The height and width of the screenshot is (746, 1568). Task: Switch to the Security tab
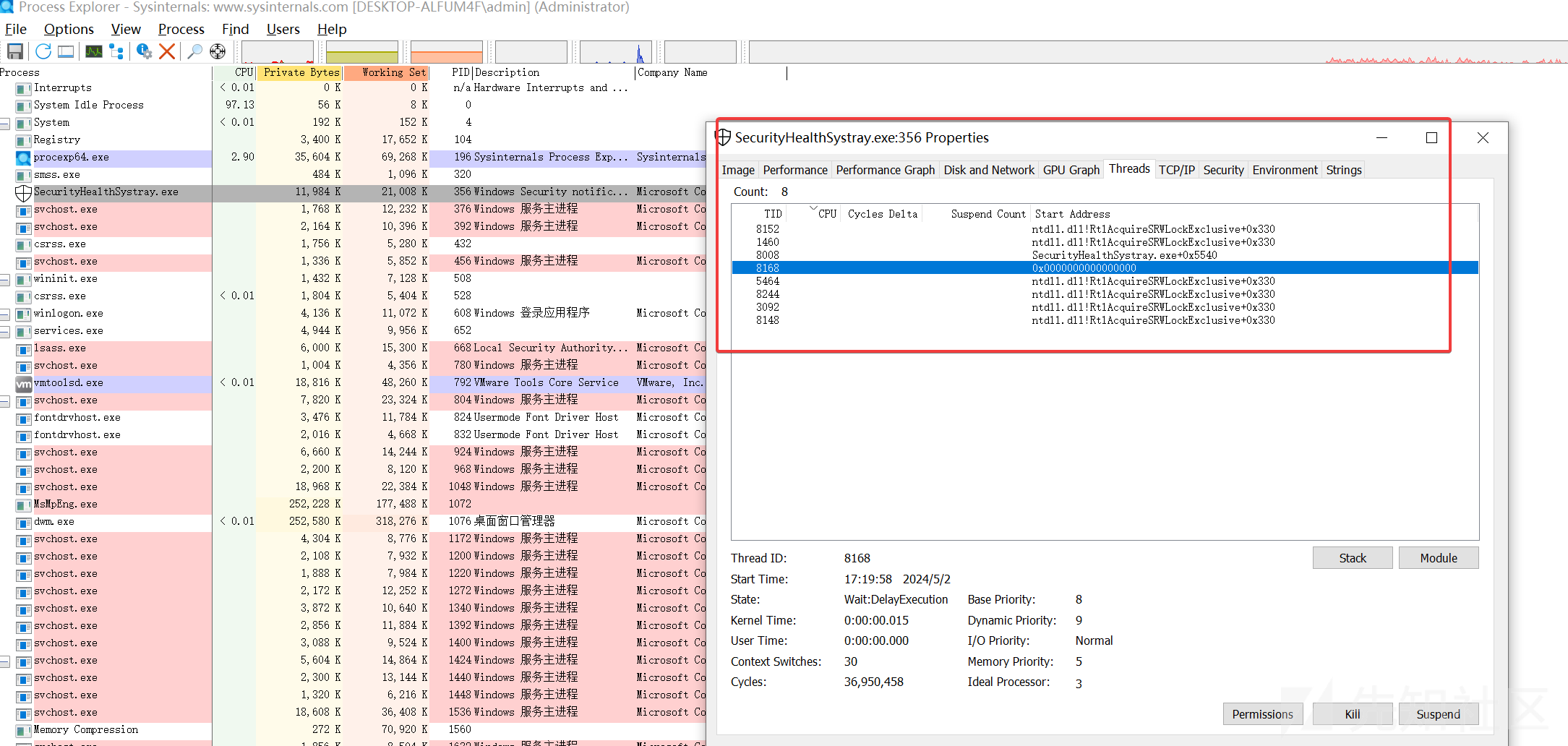[1224, 170]
